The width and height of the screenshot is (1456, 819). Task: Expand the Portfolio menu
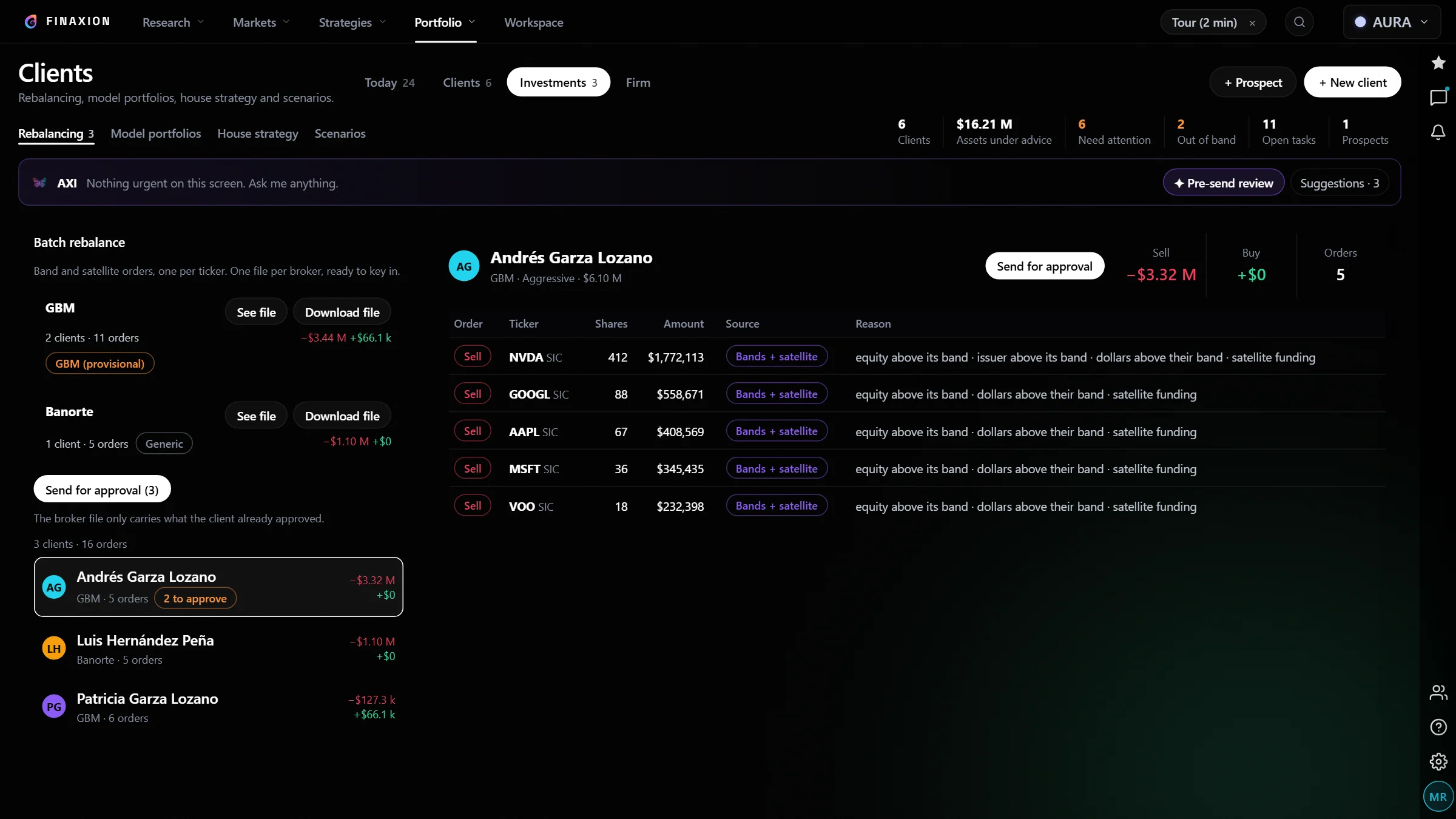[445, 22]
